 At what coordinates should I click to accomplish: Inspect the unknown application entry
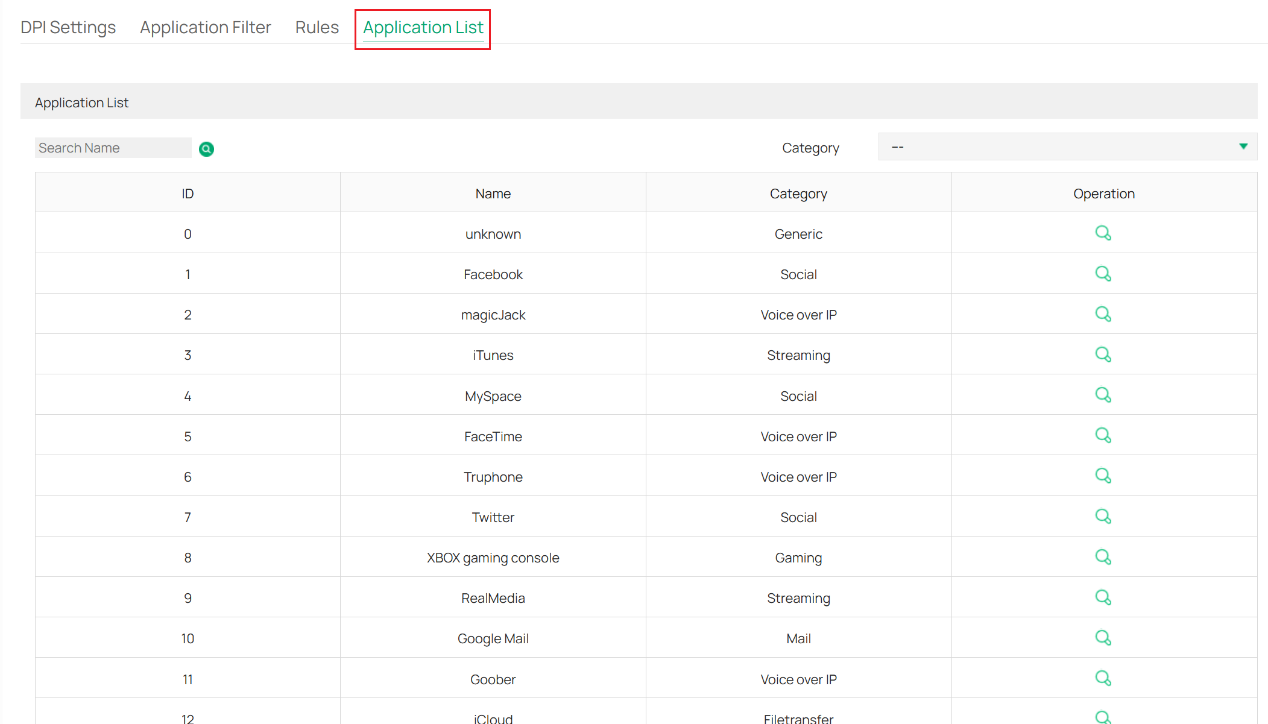tap(1103, 232)
